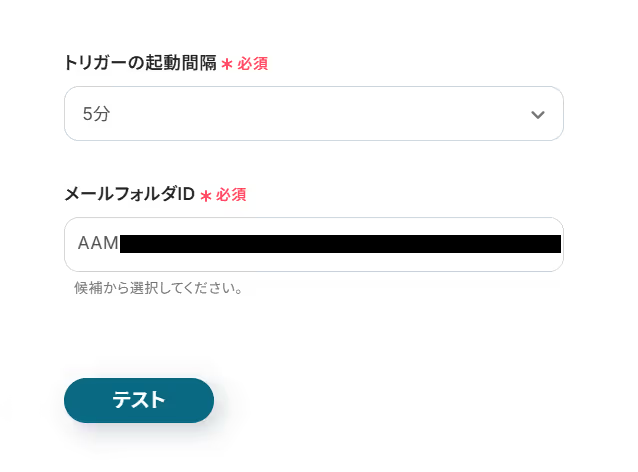Click the テスト button
Image resolution: width=638 pixels, height=472 pixels.
pyautogui.click(x=139, y=400)
